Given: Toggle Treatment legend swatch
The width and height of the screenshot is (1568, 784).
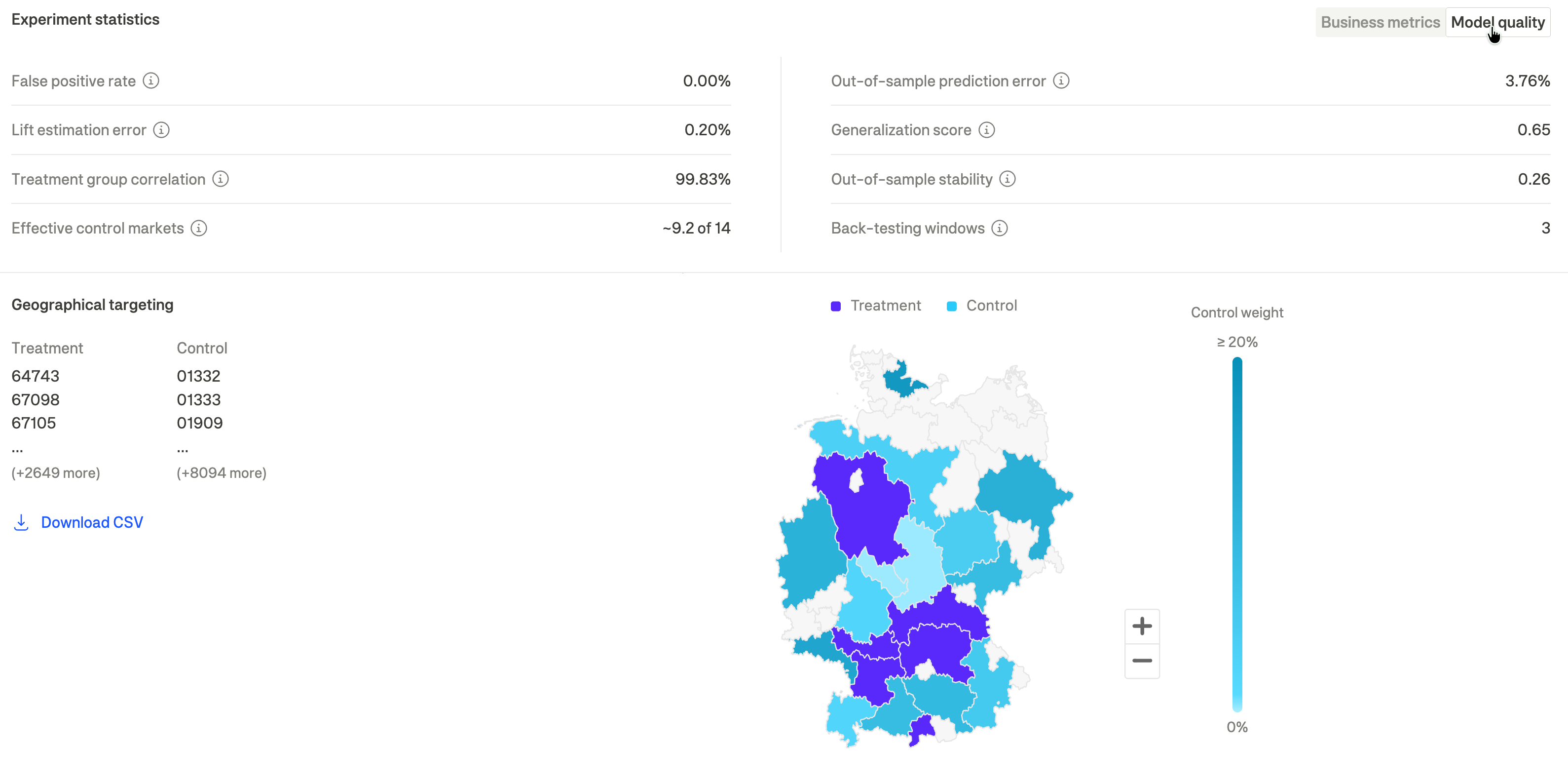Looking at the screenshot, I should pyautogui.click(x=836, y=307).
